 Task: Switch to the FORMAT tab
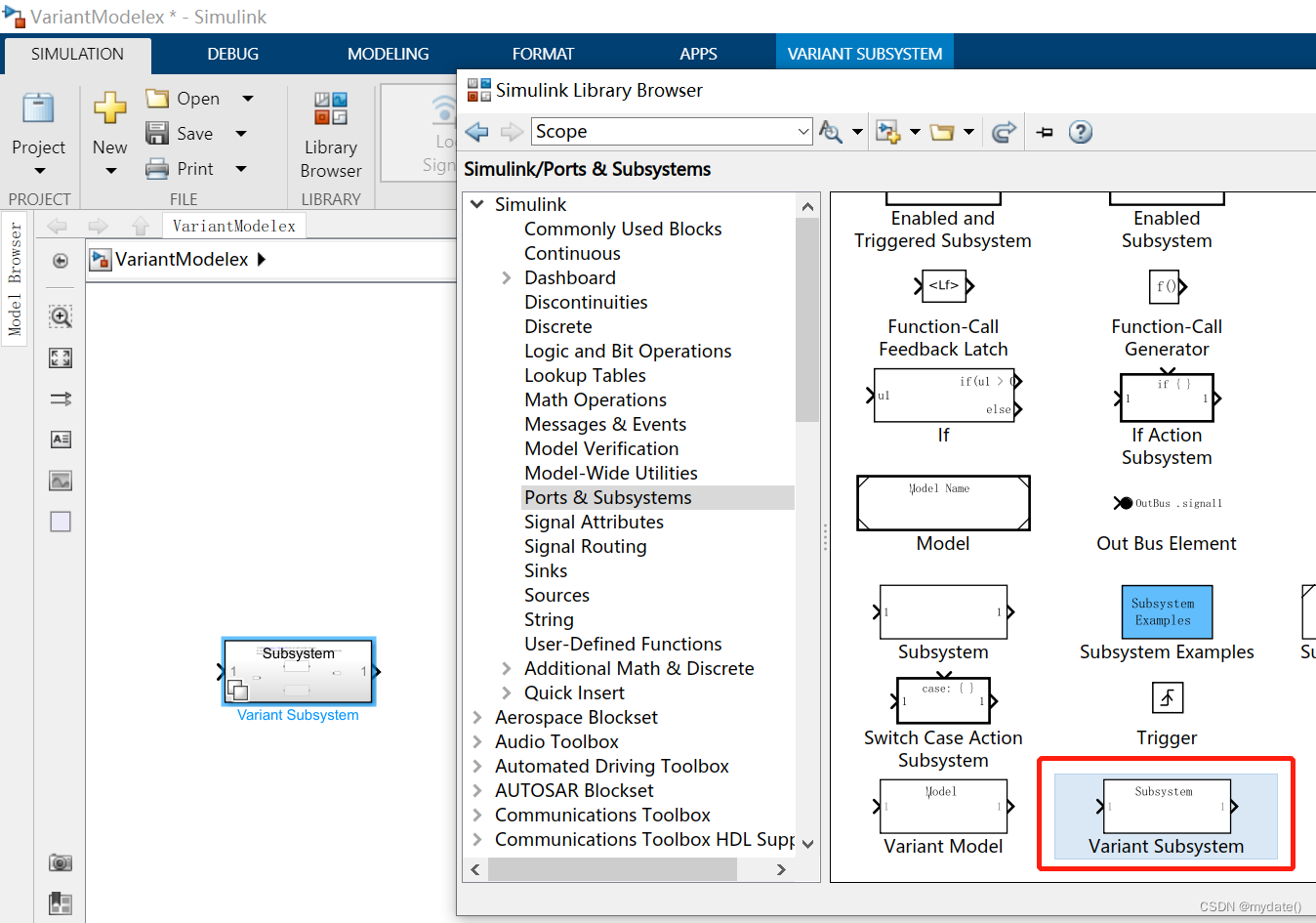coord(543,54)
